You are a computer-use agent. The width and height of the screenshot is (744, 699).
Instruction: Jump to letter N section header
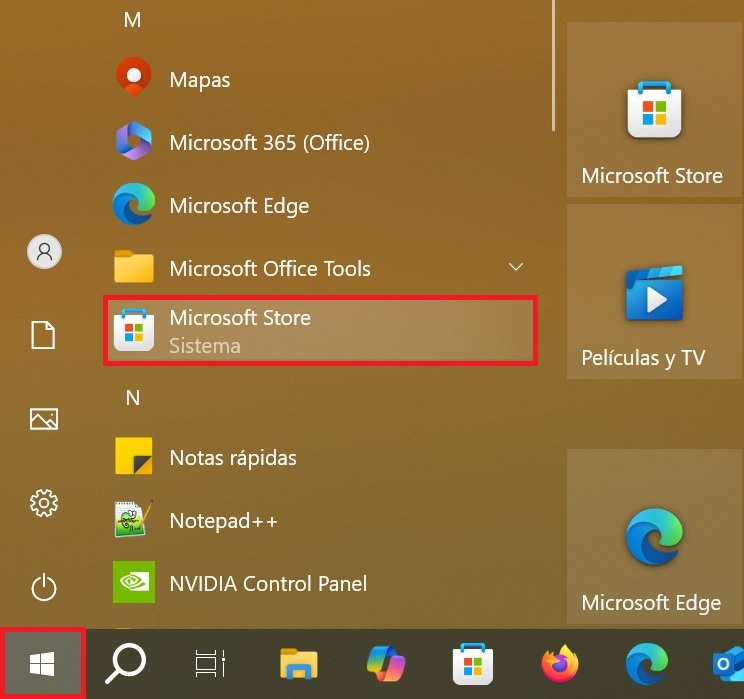[x=132, y=398]
